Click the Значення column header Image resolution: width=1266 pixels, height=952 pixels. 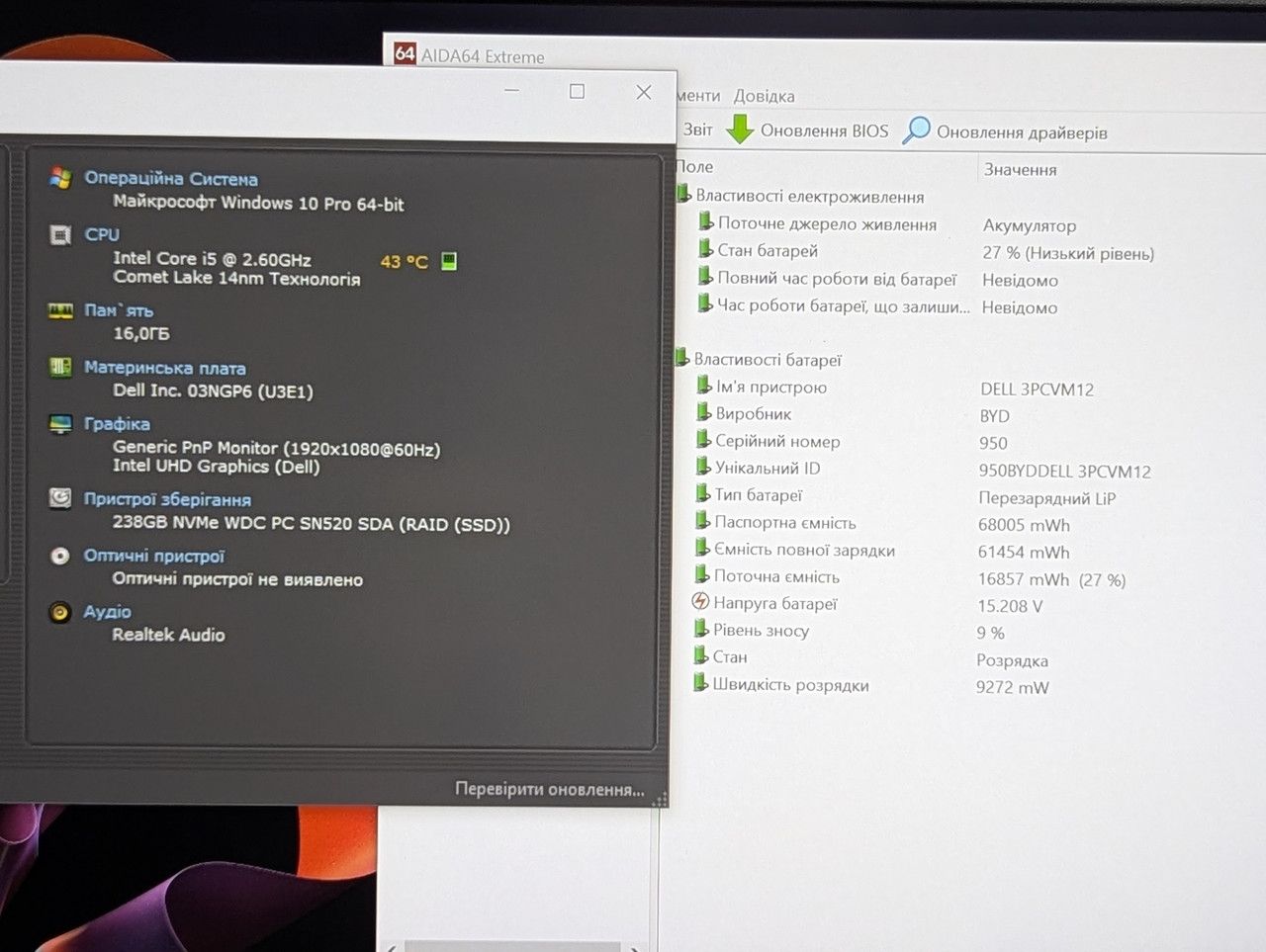1021,169
